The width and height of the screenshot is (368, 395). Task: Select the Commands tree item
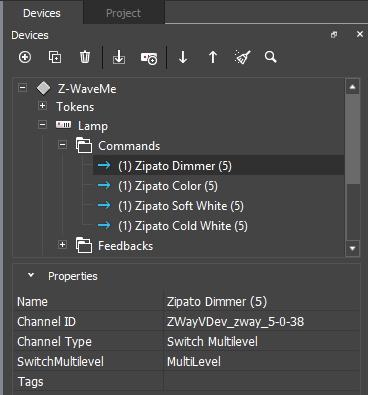(129, 146)
